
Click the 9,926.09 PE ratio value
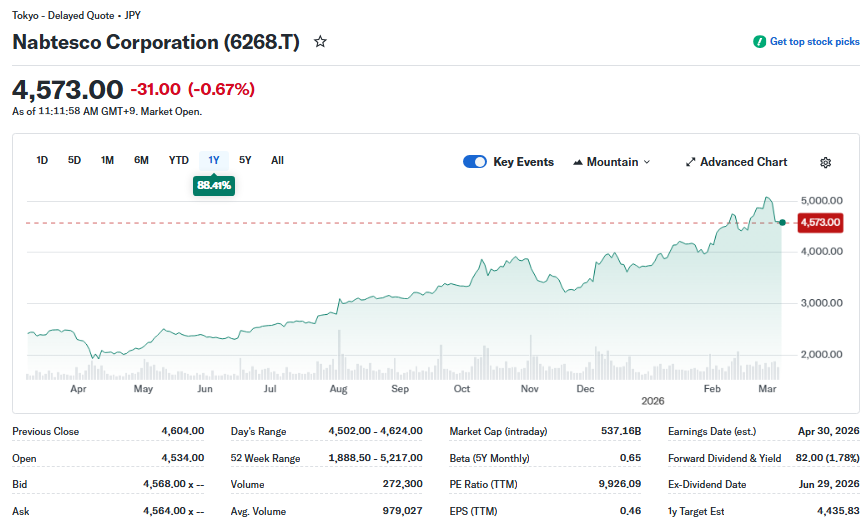coord(620,484)
